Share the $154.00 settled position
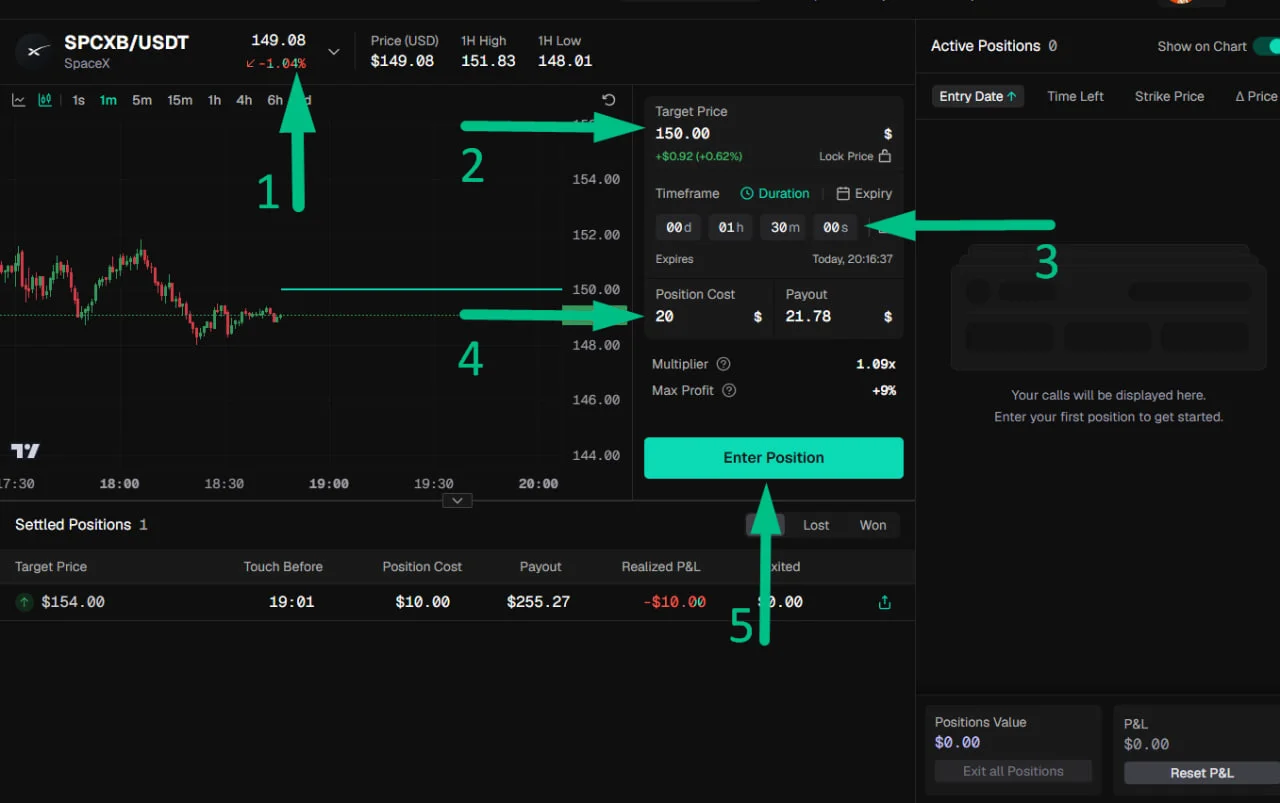The width and height of the screenshot is (1280, 803). [884, 602]
